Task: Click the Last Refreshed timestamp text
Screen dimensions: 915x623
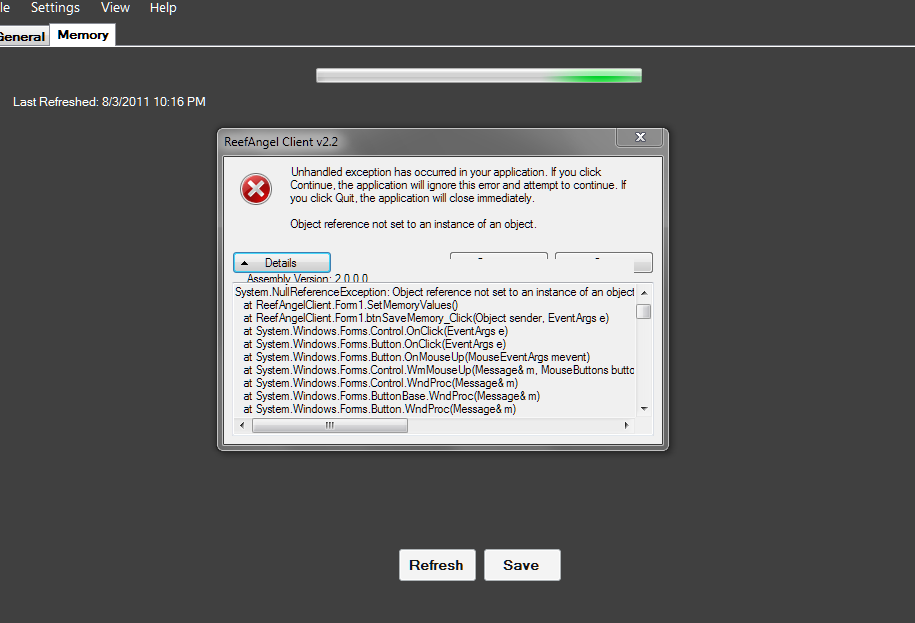Action: pyautogui.click(x=109, y=102)
